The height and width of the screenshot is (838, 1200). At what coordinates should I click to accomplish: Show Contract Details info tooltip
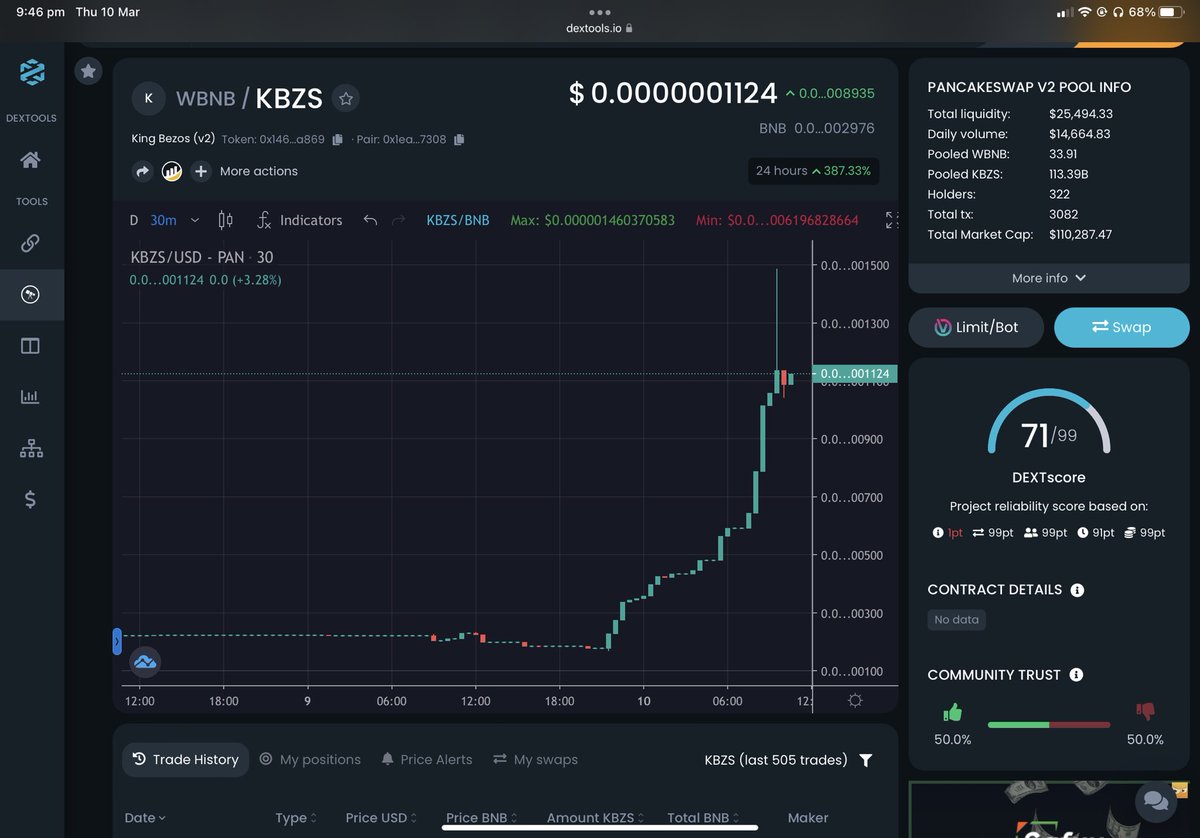tap(1077, 590)
